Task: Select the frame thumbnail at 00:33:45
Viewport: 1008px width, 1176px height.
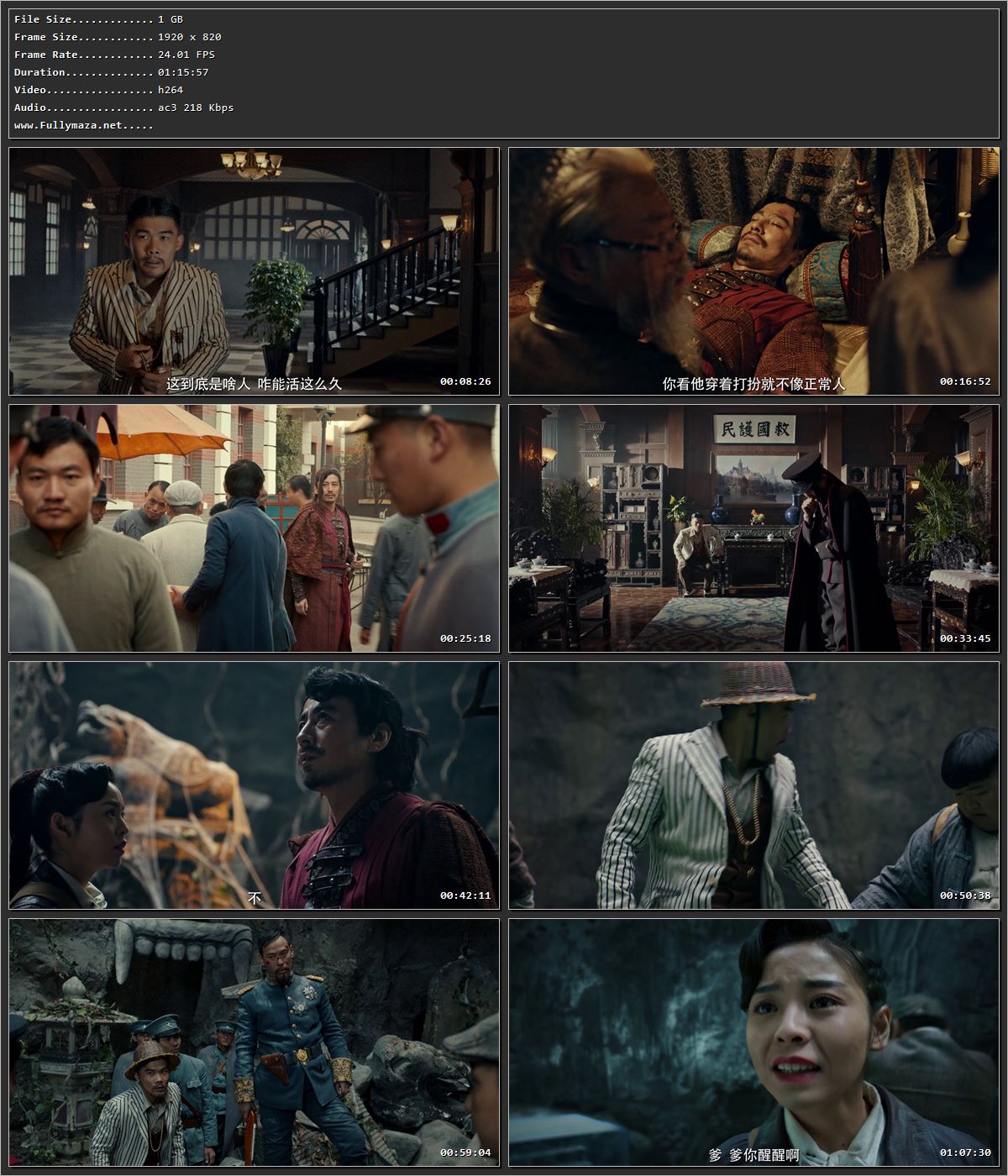Action: click(753, 528)
